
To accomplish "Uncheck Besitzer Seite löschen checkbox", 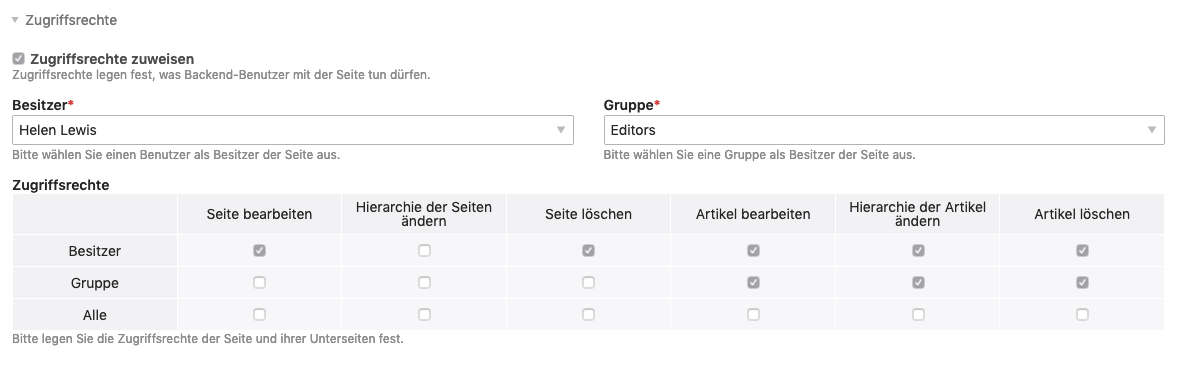I will 588,250.
